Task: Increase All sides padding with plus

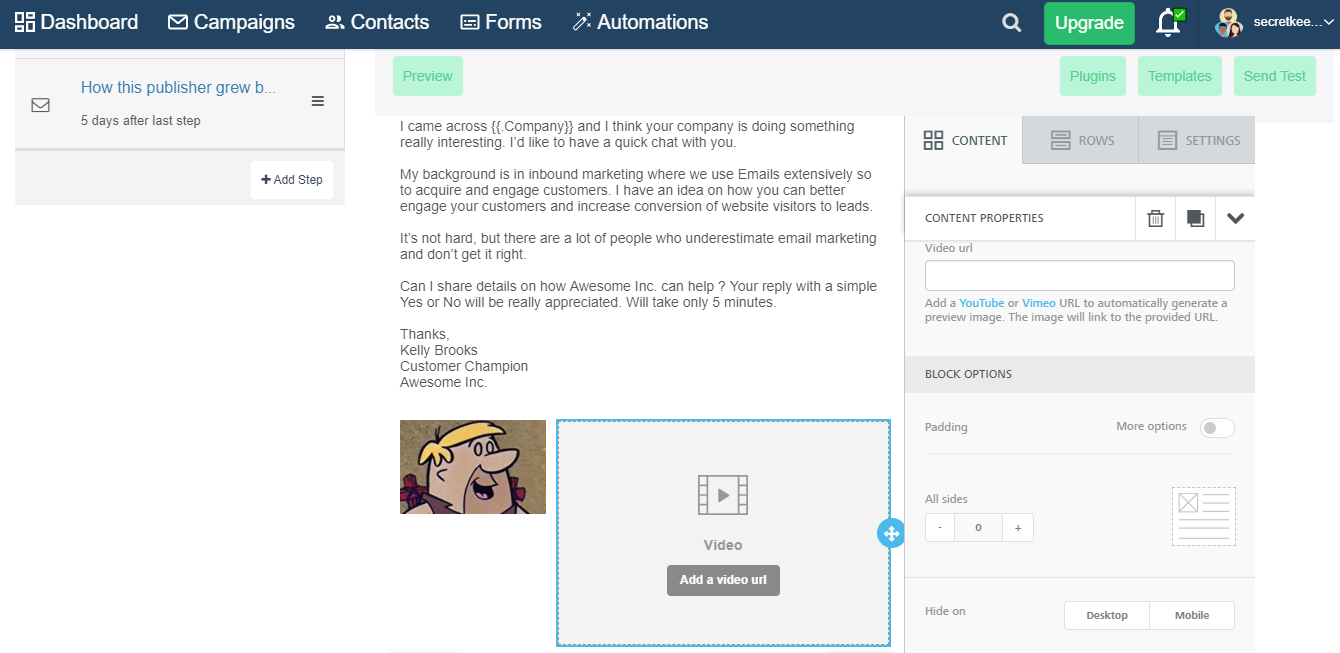Action: pyautogui.click(x=1018, y=528)
